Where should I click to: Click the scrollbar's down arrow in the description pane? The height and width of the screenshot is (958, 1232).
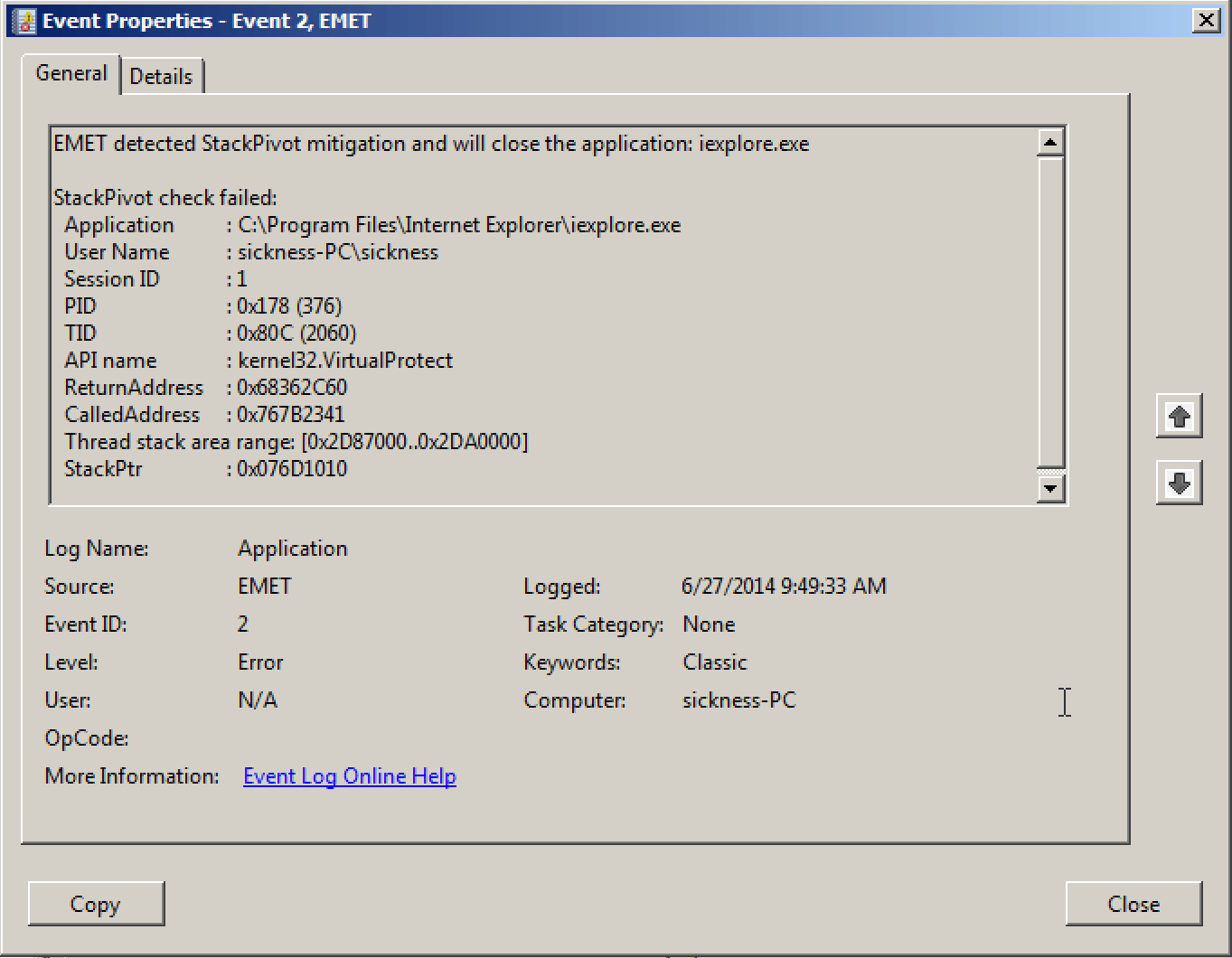pyautogui.click(x=1049, y=489)
